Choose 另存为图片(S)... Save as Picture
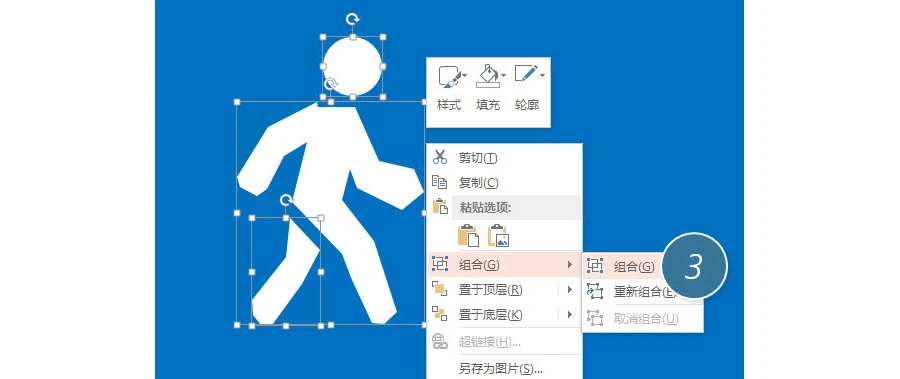The image size is (900, 379). 501,369
